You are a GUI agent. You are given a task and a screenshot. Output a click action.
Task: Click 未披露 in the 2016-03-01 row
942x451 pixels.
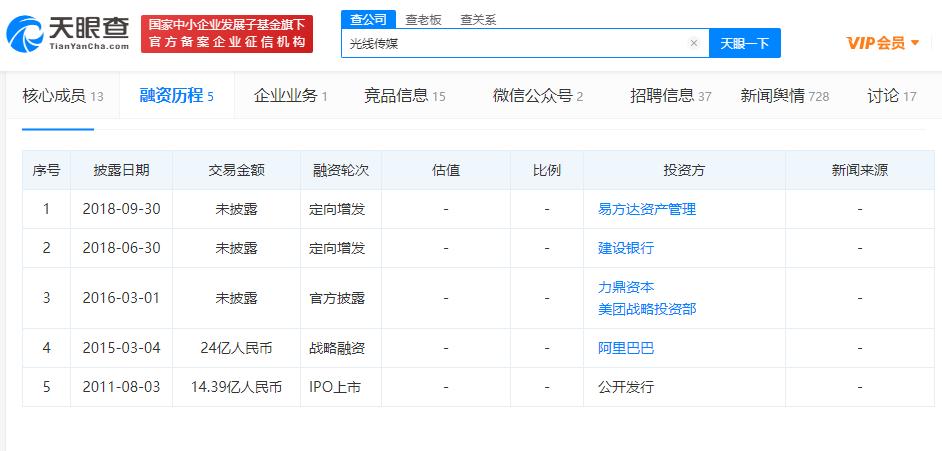pyautogui.click(x=237, y=298)
